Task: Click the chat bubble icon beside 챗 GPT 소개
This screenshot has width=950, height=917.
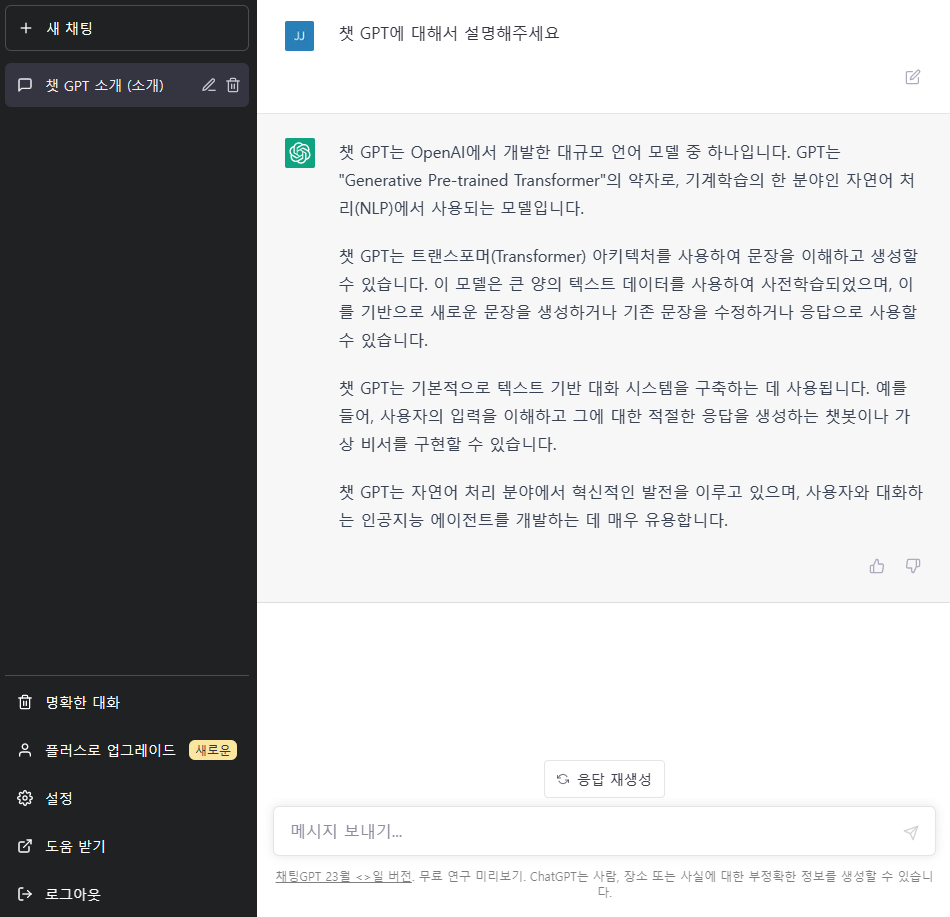Action: pos(25,85)
